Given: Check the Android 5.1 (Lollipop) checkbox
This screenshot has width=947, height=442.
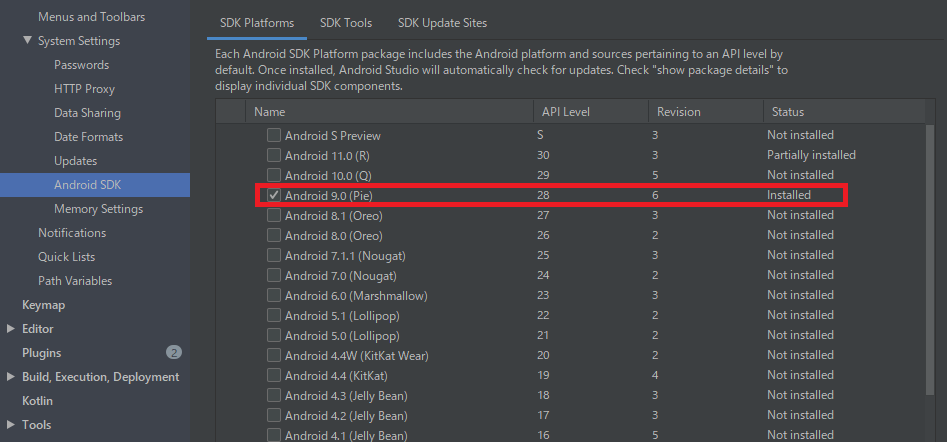Looking at the screenshot, I should [274, 315].
